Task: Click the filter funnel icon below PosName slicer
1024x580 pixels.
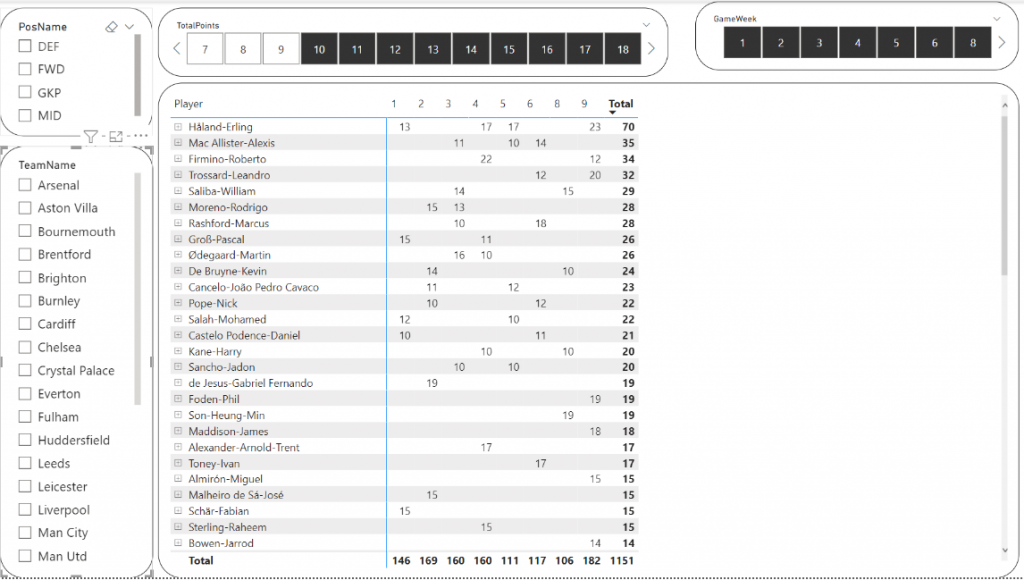Action: [x=91, y=137]
